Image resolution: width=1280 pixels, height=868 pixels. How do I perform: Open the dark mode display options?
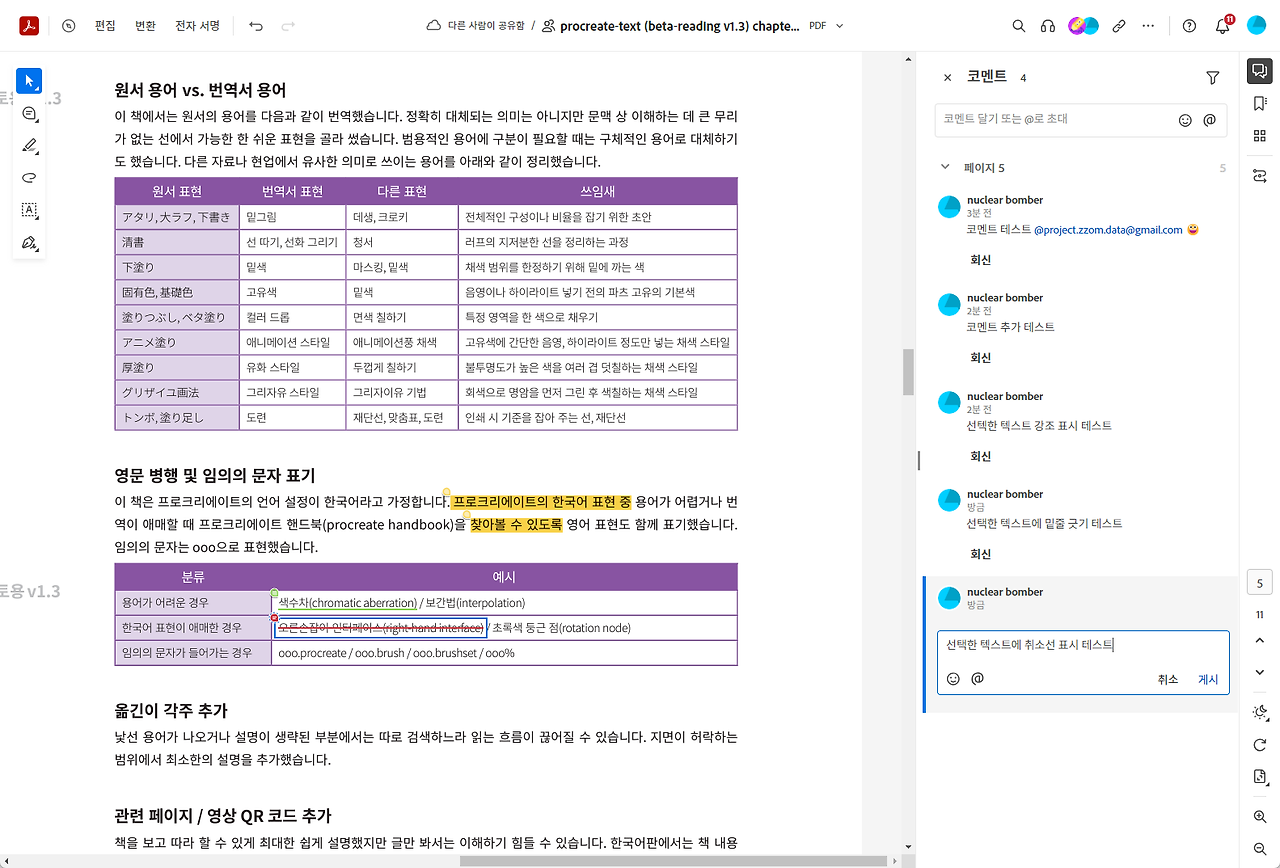1259,712
